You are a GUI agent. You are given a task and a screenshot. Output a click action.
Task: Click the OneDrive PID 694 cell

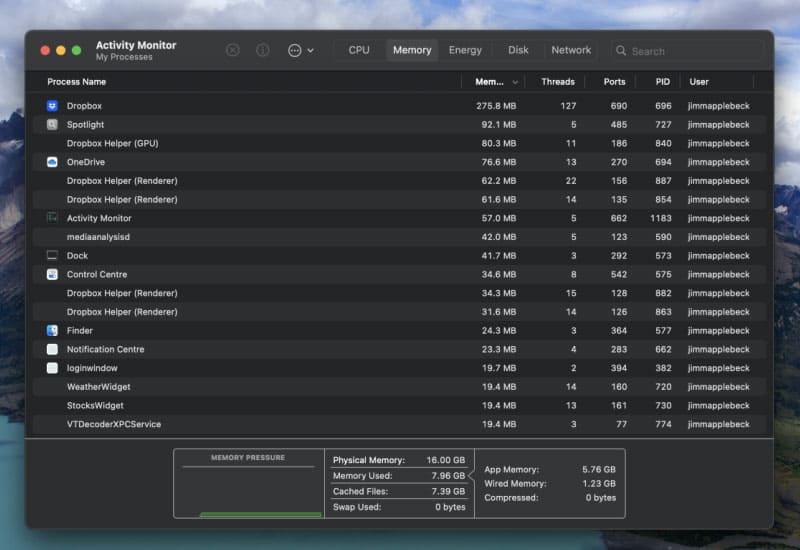coord(663,162)
